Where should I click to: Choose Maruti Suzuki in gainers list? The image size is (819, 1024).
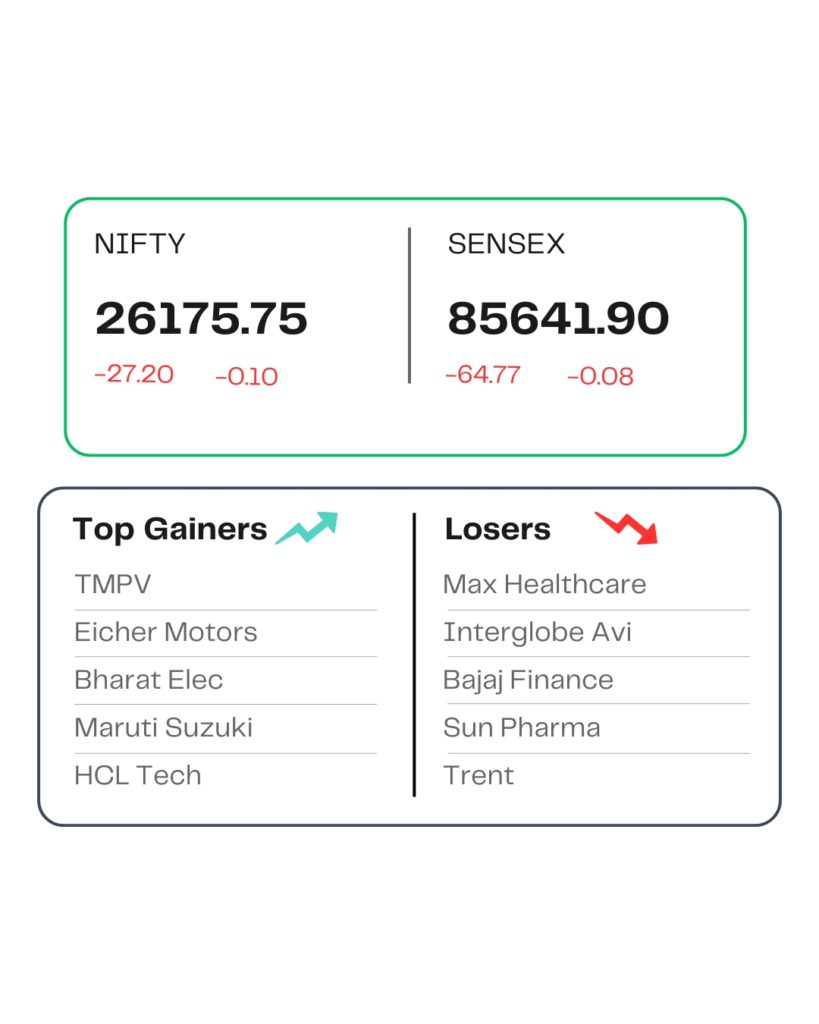tap(164, 727)
